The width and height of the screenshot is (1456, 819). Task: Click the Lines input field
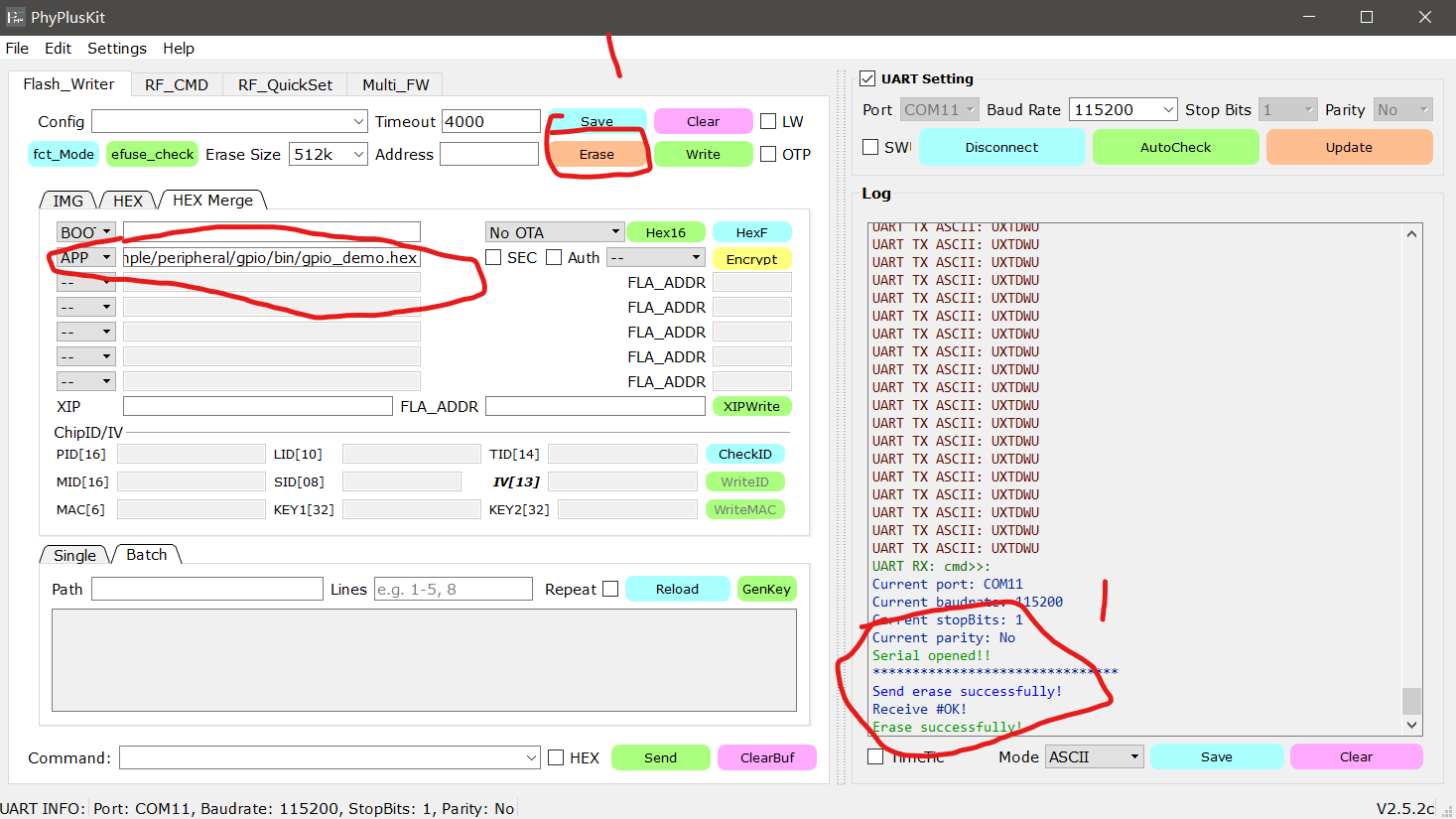coord(453,589)
